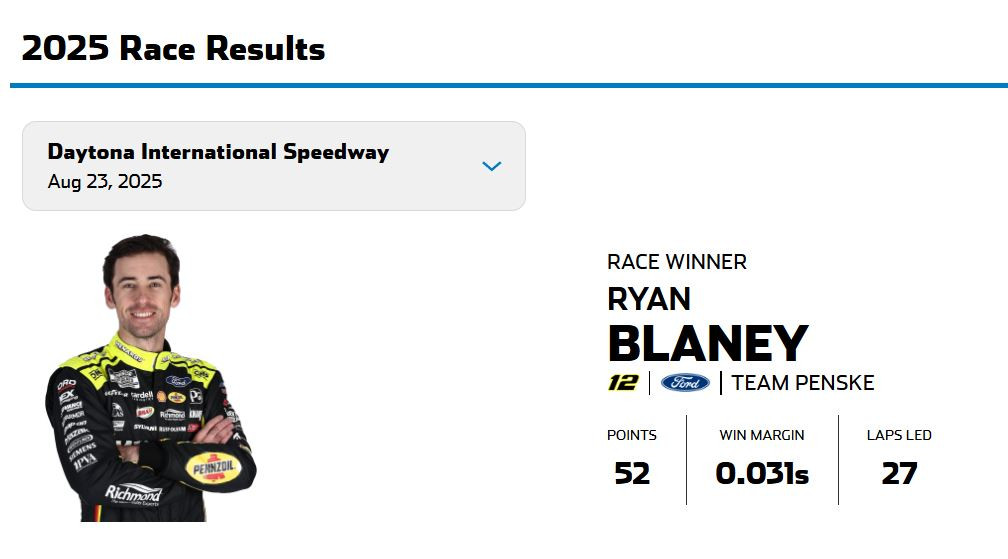Click the yellow number 12 car icon

623,383
